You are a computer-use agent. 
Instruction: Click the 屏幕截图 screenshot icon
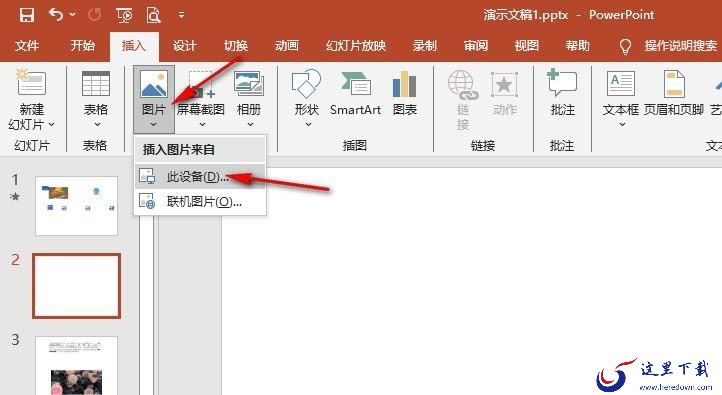pyautogui.click(x=201, y=84)
